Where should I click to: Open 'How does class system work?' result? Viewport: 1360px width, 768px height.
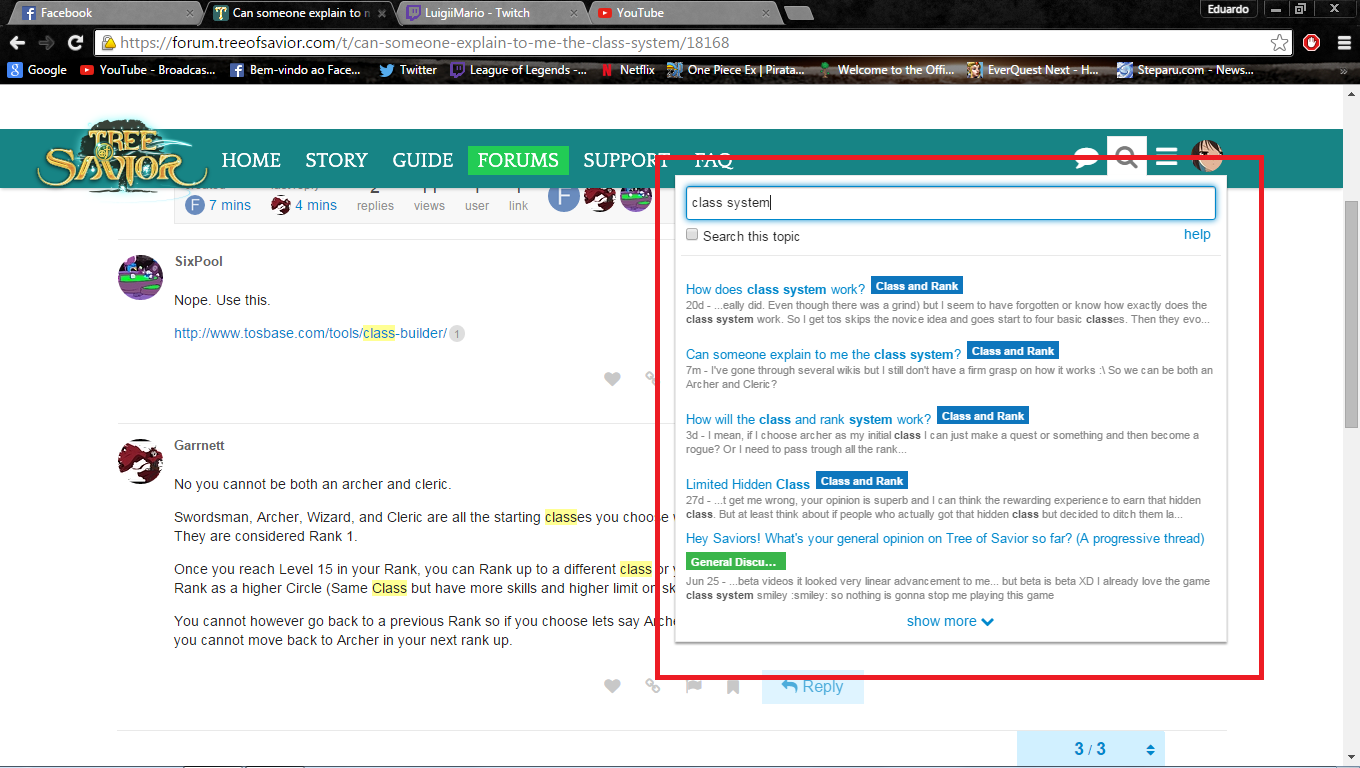(x=775, y=289)
